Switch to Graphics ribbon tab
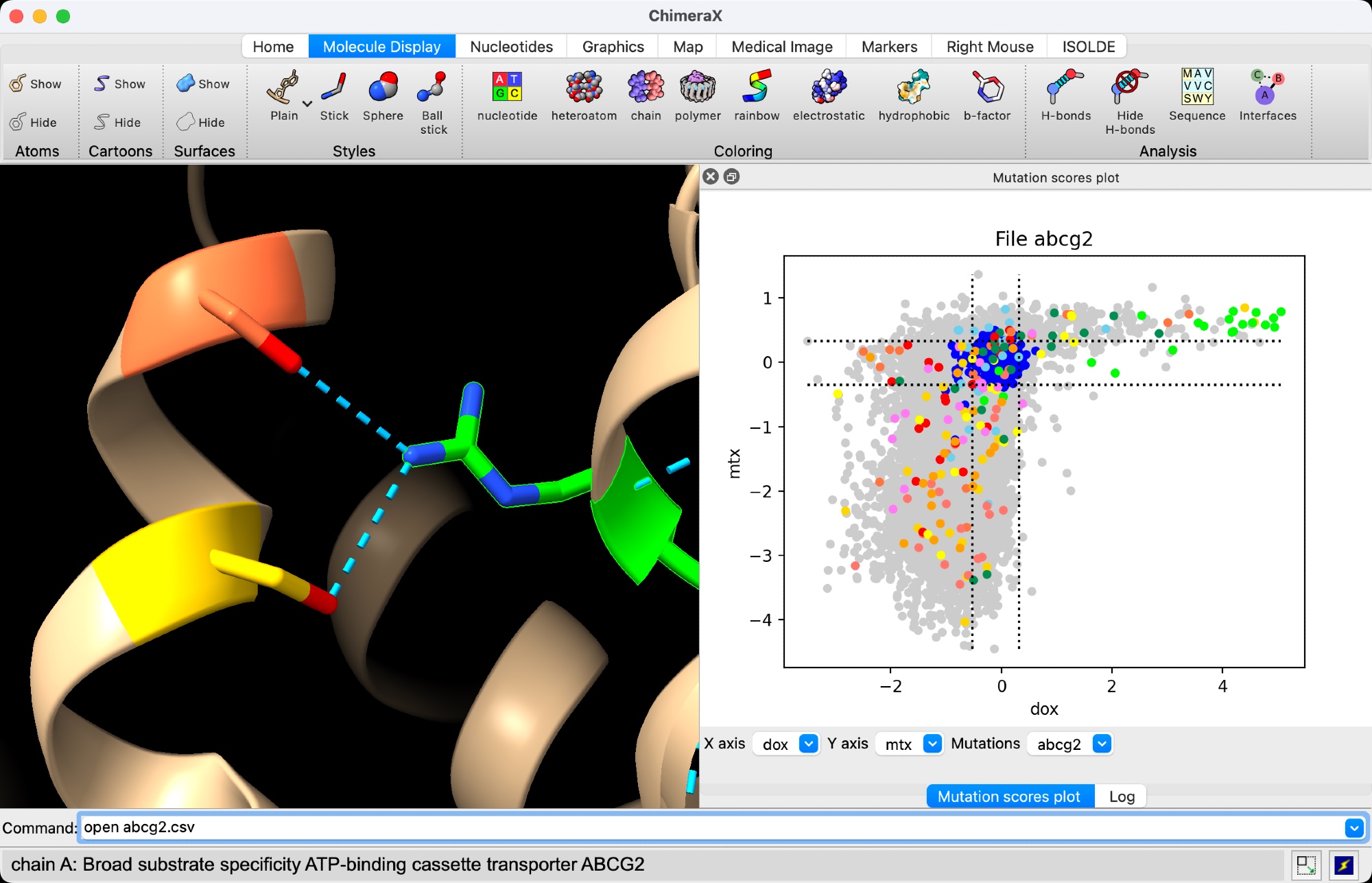This screenshot has width=1372, height=883. (x=613, y=47)
